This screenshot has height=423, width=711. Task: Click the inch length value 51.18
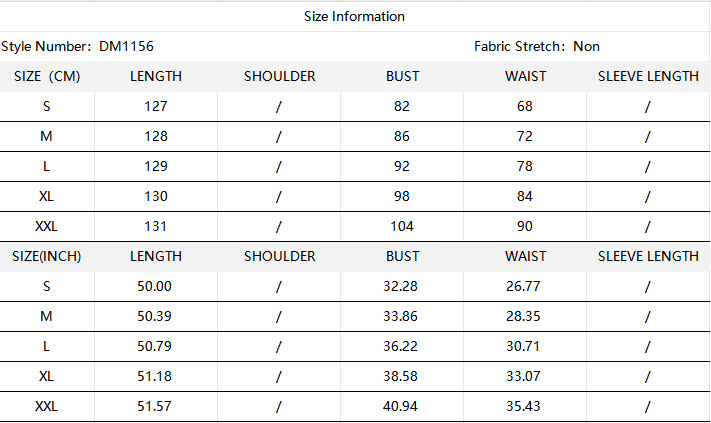(155, 376)
